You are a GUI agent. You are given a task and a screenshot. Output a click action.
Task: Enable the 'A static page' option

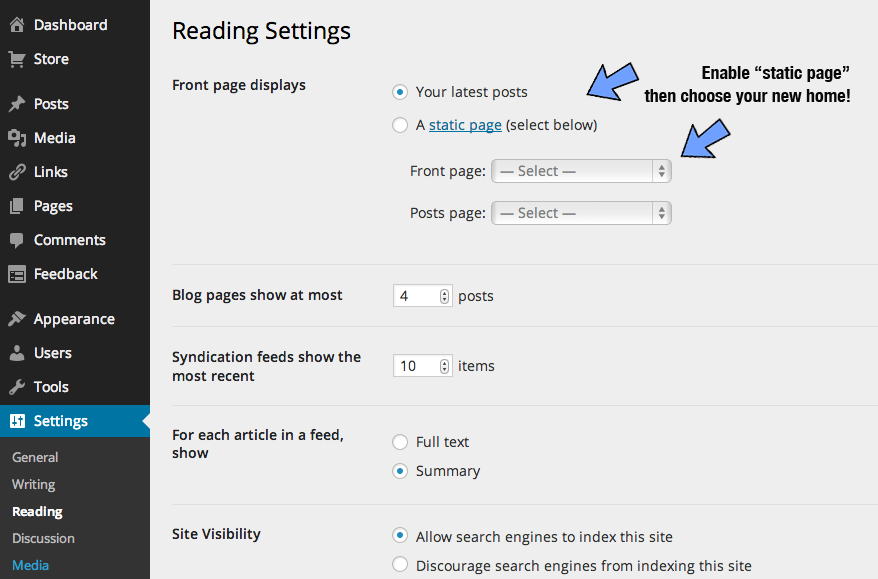point(401,125)
